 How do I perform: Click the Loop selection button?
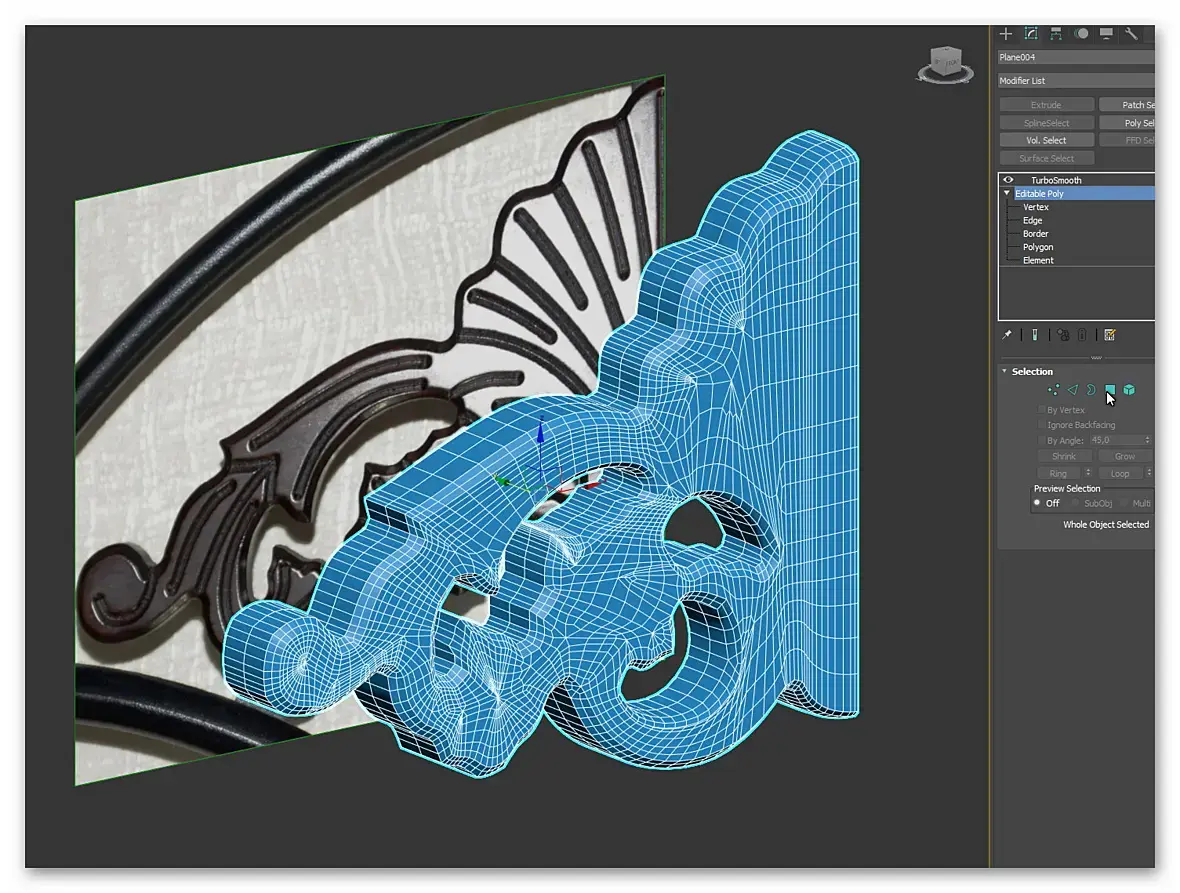point(1120,473)
